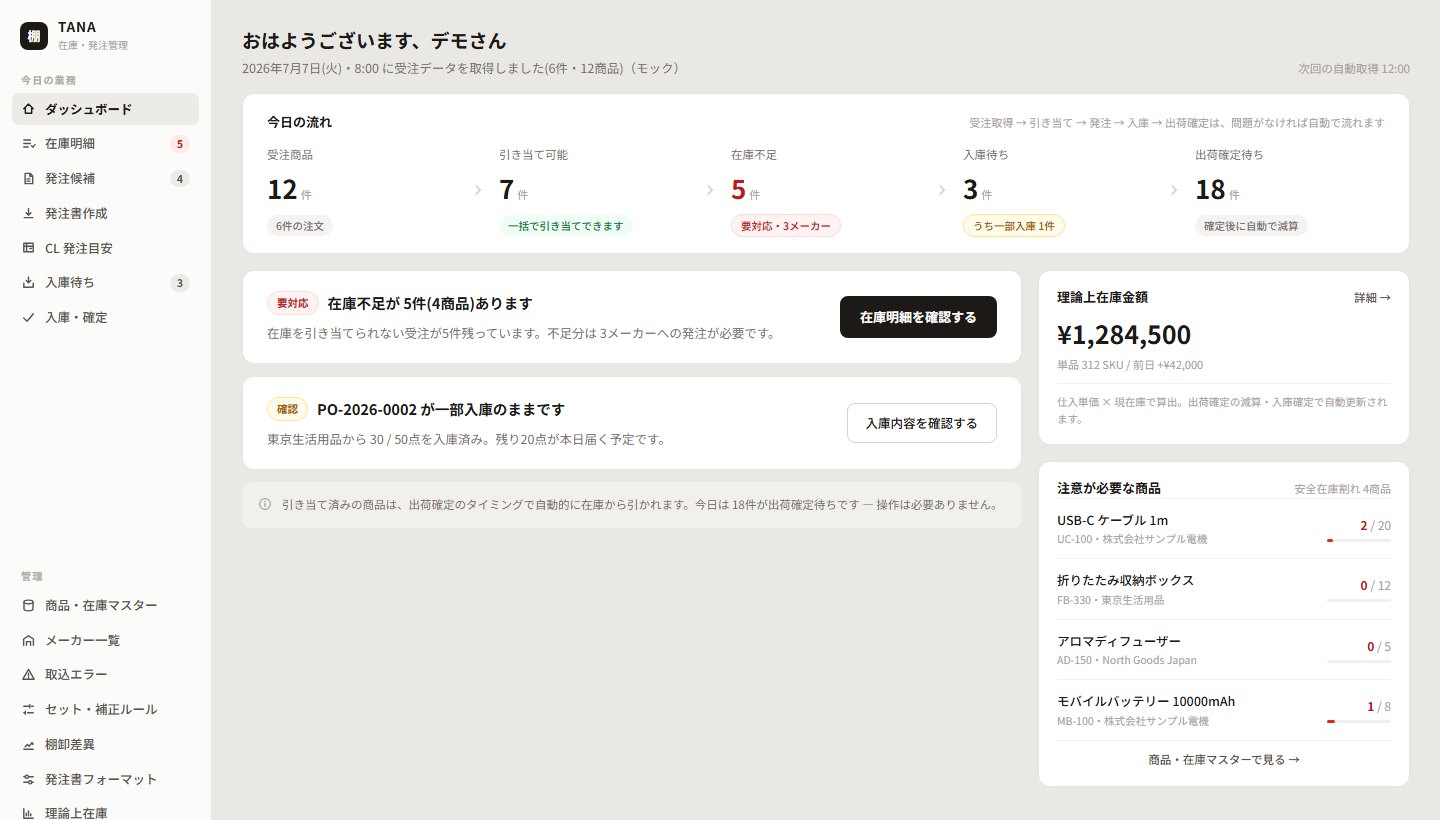Open the ダッシュボード menu item
This screenshot has height=820, width=1440.
pos(105,109)
